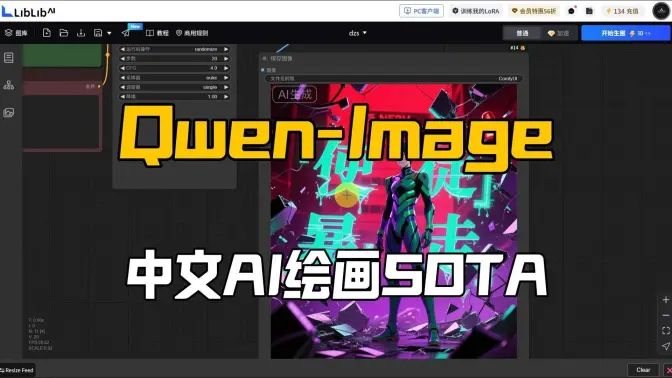Image resolution: width=672 pixels, height=378 pixels.
Task: Click the green node block
Action: [62, 56]
